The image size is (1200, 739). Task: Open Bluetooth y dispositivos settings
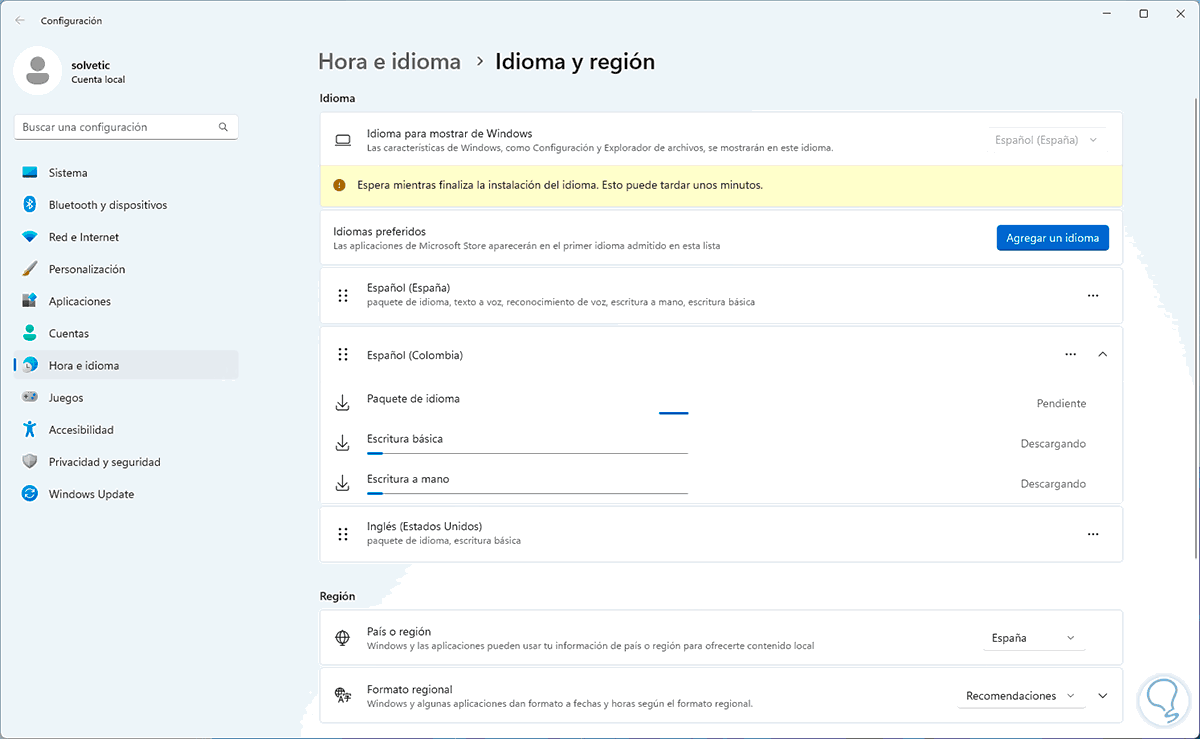pos(107,205)
